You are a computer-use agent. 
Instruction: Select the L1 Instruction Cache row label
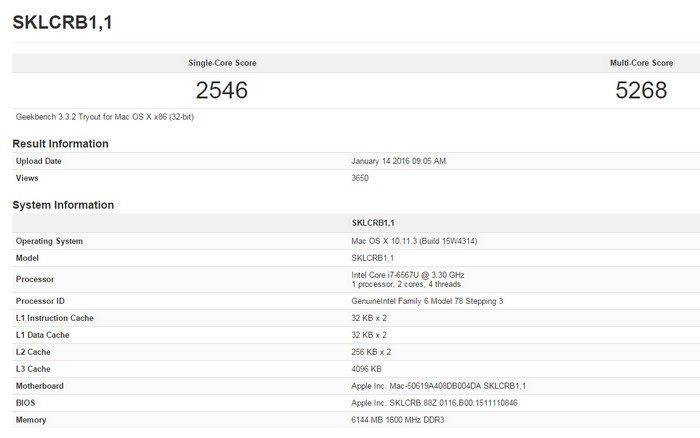click(57, 317)
